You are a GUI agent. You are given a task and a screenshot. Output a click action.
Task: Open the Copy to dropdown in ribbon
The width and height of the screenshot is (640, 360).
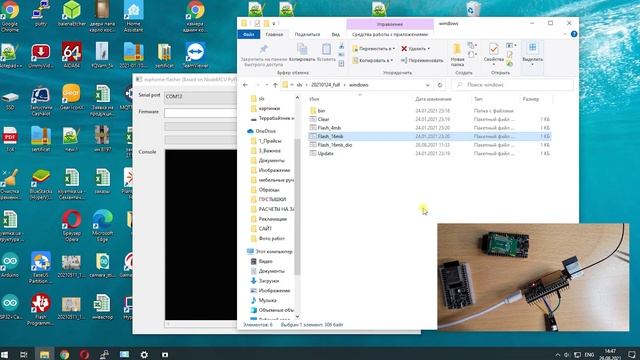click(373, 60)
